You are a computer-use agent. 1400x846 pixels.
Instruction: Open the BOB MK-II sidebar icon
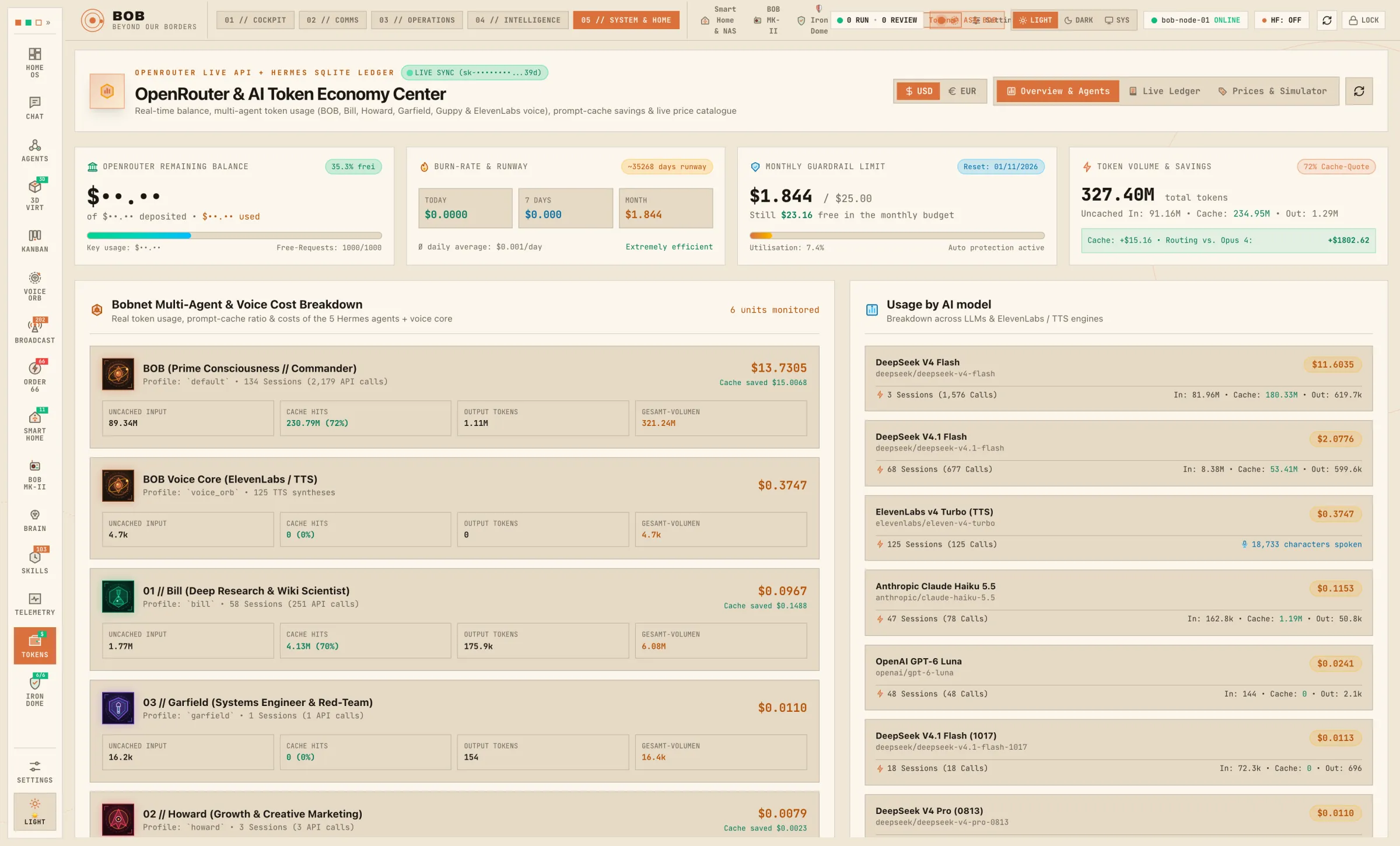pos(34,474)
